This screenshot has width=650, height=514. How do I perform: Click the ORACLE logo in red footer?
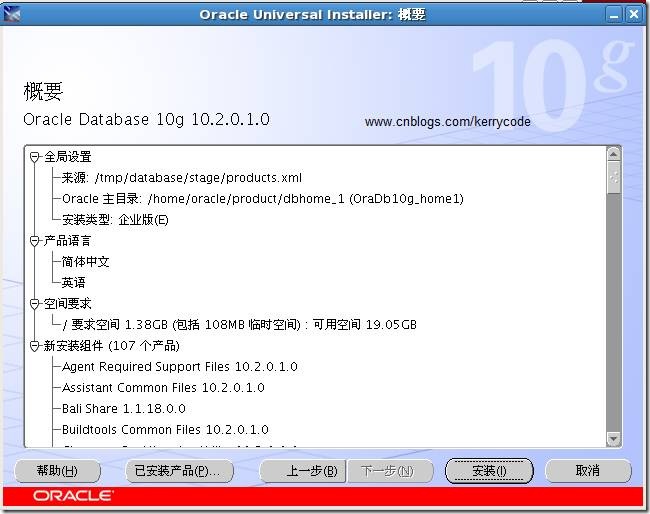[73, 496]
